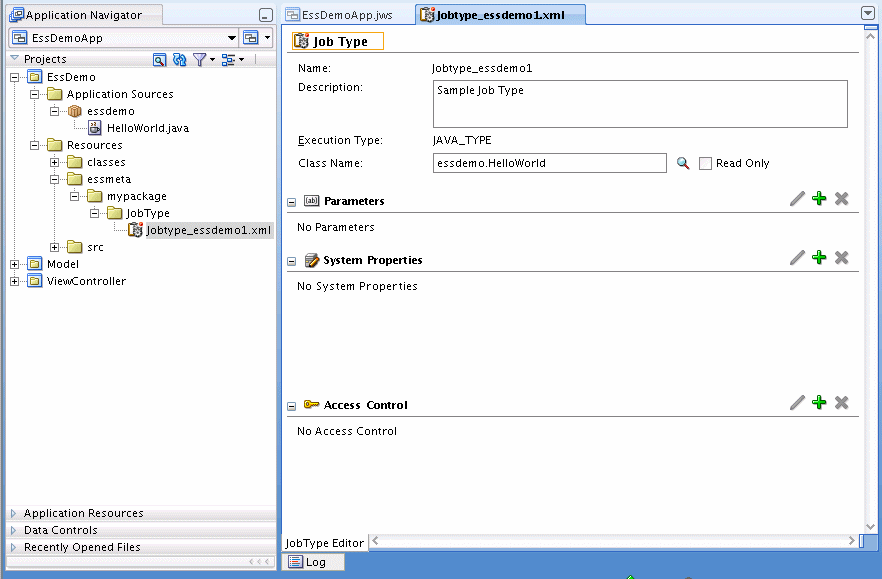This screenshot has height=579, width=882.
Task: Edit System Properties using the pencil icon
Action: point(797,258)
